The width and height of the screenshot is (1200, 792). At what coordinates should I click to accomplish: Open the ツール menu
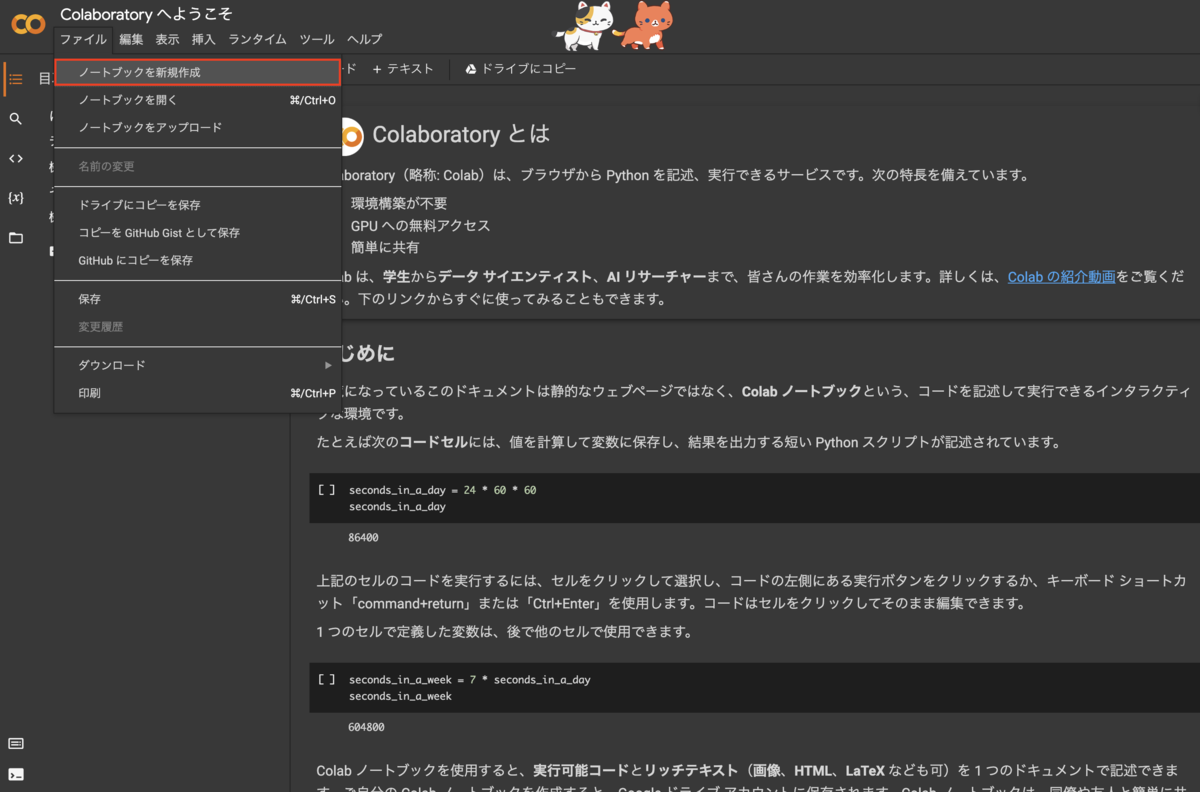pos(317,40)
